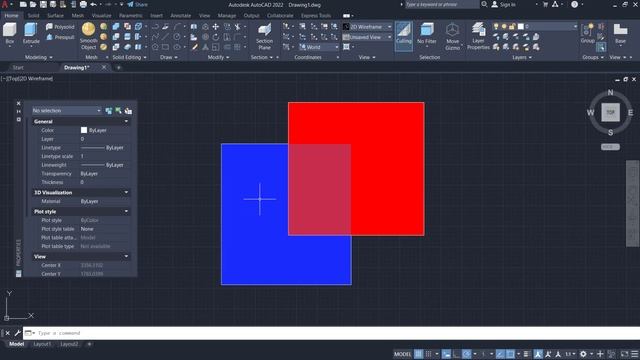Expand the Modeling panel dropdown
The width and height of the screenshot is (640, 360).
(x=39, y=58)
